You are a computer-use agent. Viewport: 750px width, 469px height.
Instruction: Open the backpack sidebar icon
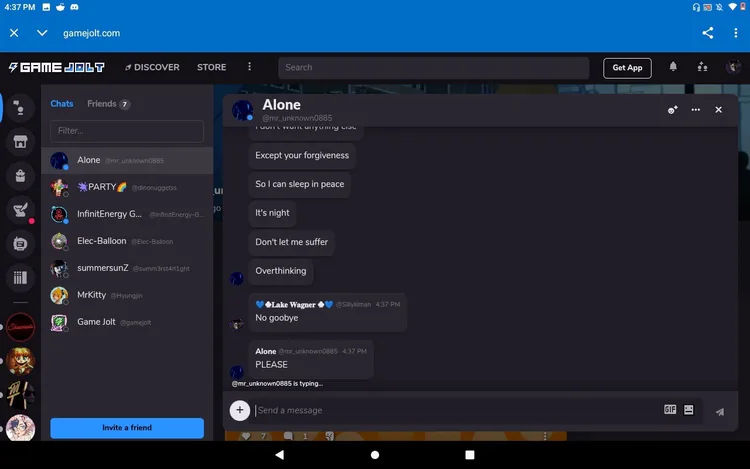pyautogui.click(x=20, y=175)
